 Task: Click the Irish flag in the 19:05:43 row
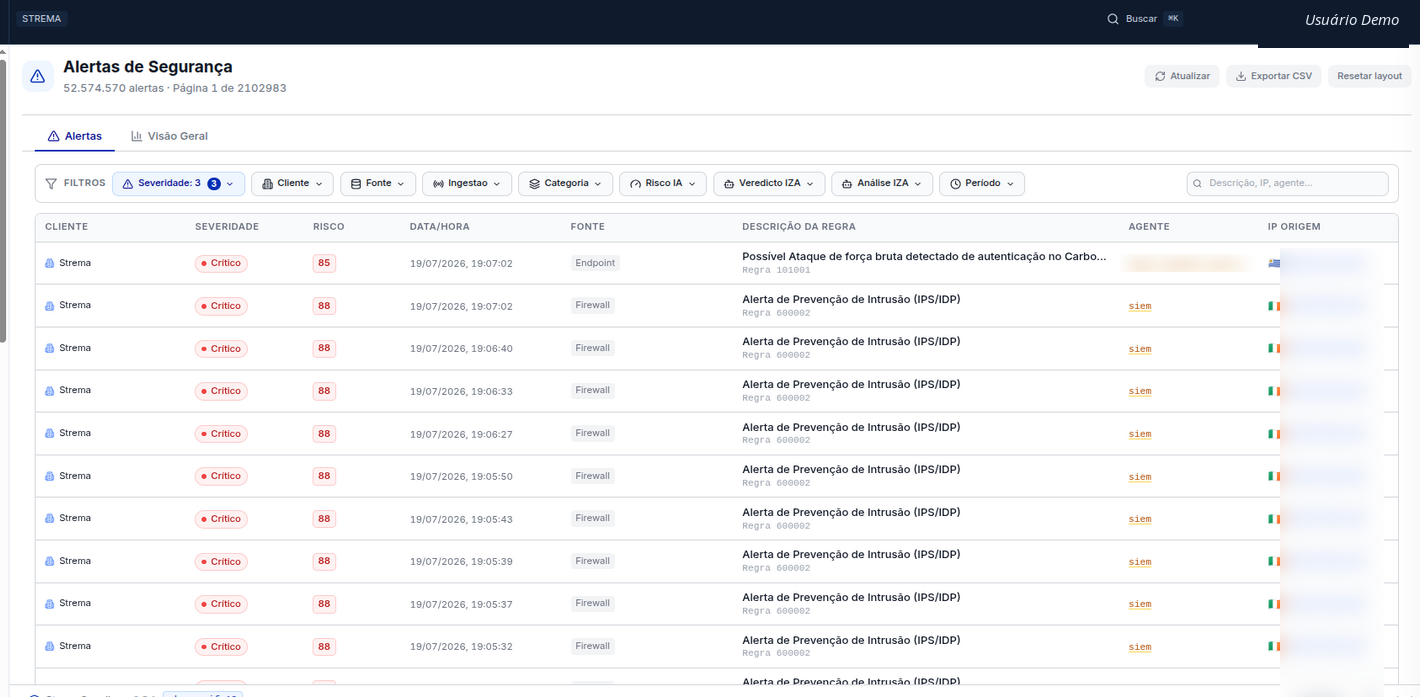pos(1274,519)
